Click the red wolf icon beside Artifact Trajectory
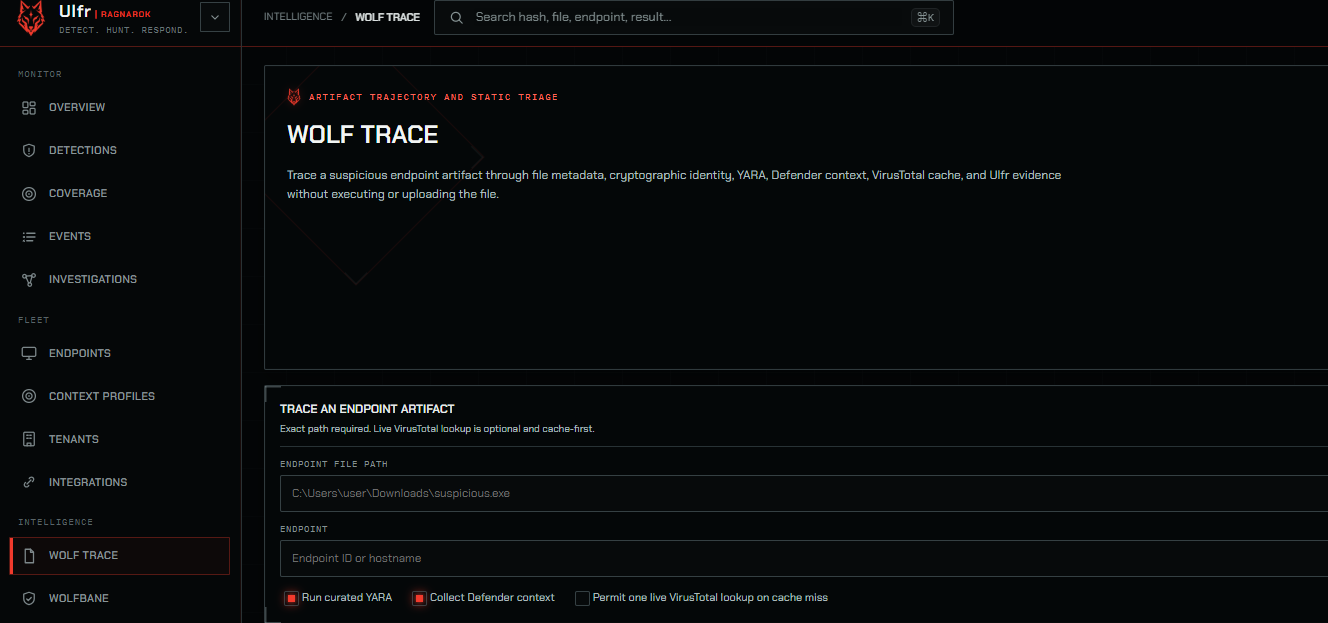The image size is (1328, 623). point(294,97)
